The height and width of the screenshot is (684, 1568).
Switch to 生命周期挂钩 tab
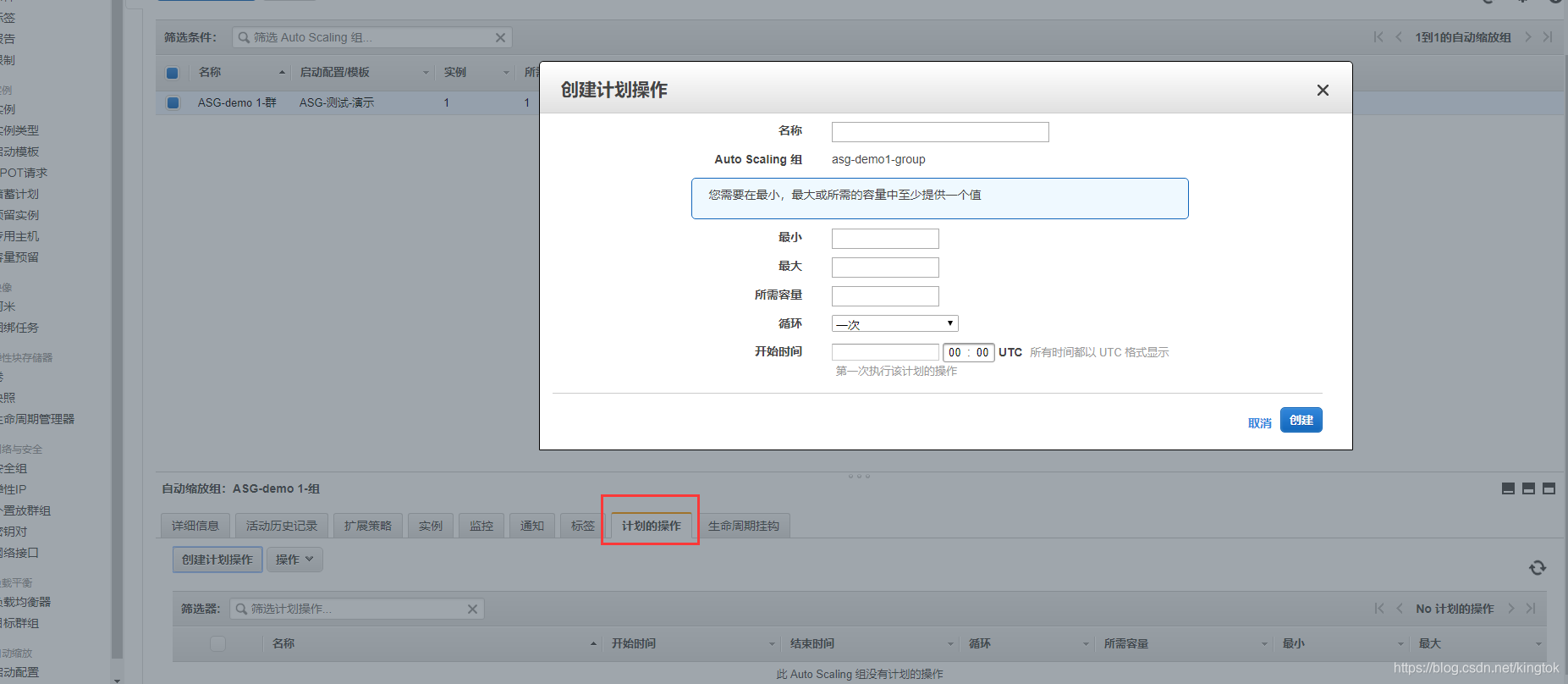tap(744, 526)
